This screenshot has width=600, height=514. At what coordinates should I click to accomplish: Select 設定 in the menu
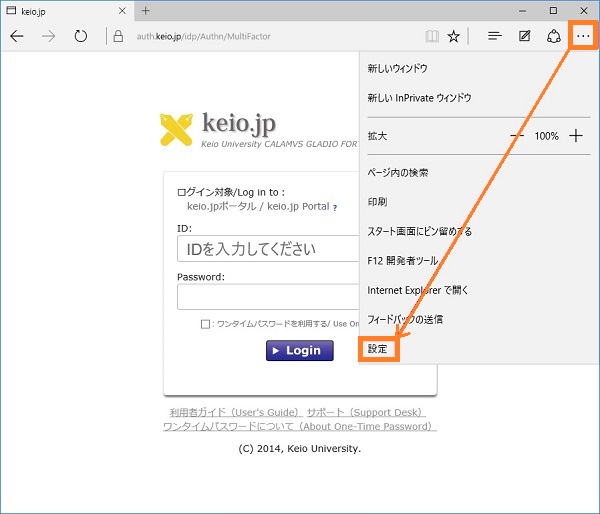coord(378,349)
